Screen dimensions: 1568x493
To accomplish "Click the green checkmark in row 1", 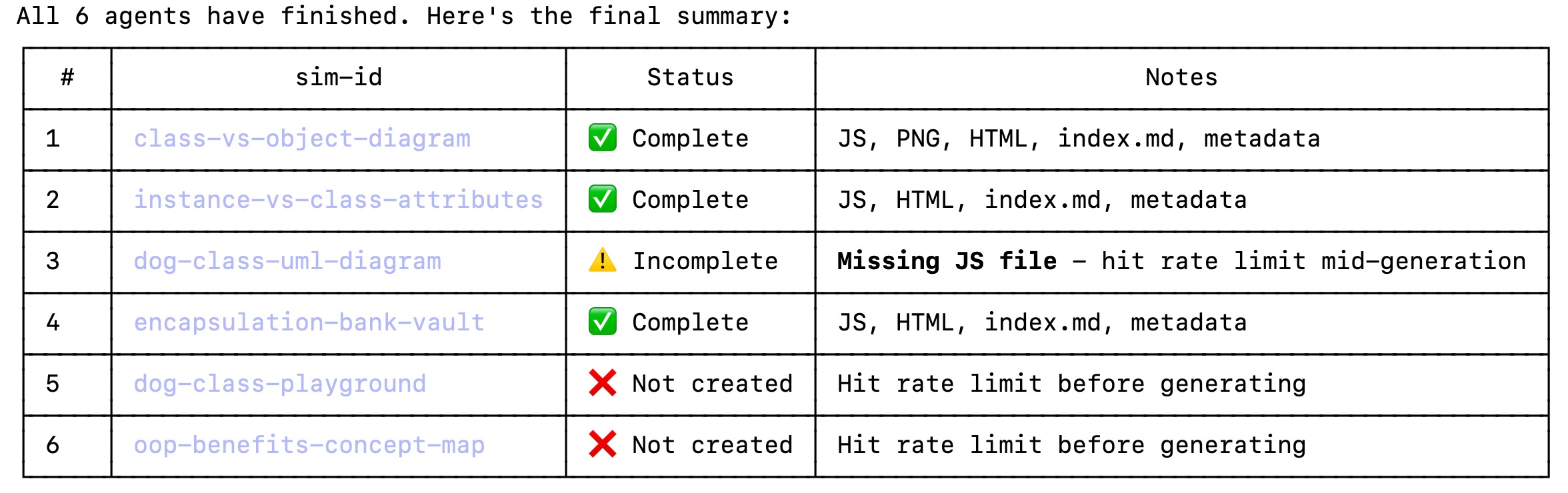I will pos(603,139).
